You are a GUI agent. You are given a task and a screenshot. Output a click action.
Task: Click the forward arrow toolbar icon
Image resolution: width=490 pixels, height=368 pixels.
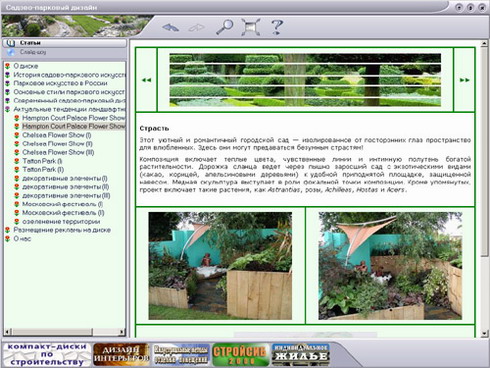click(197, 27)
